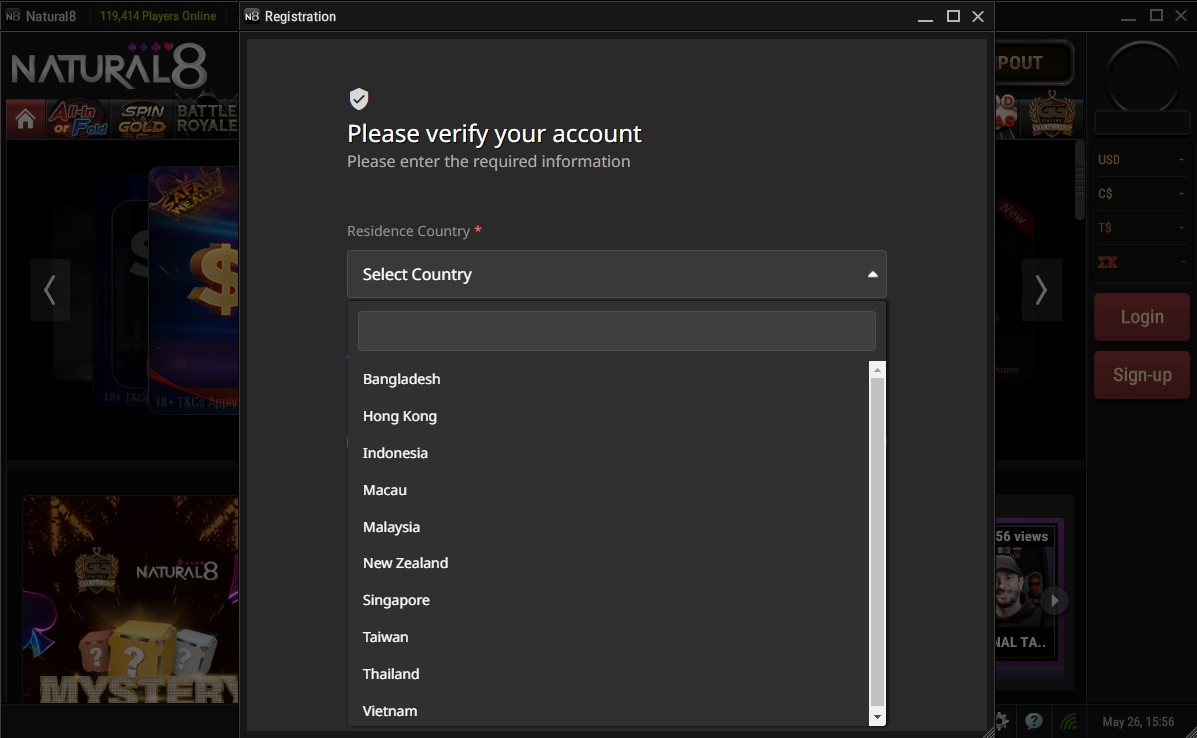Open the All-In or Fold game icon
Viewport: 1197px width, 738px height.
[78, 119]
